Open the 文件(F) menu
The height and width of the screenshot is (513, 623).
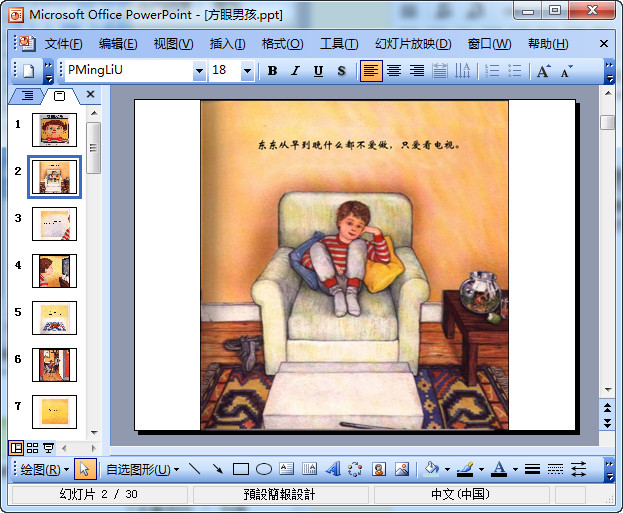tap(63, 43)
